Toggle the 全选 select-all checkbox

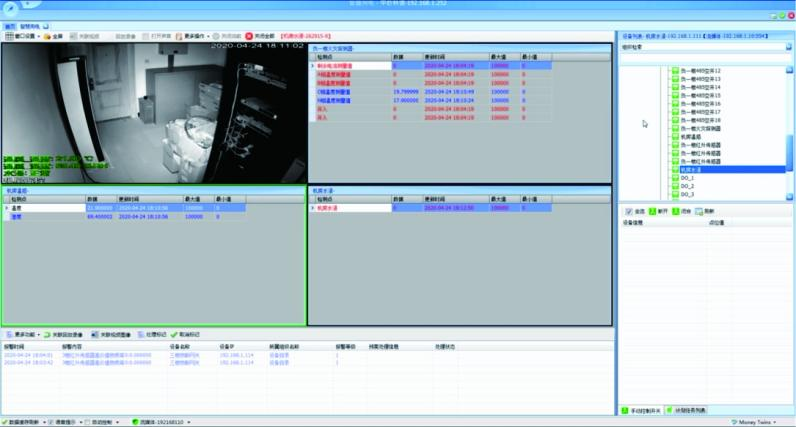pyautogui.click(x=628, y=212)
